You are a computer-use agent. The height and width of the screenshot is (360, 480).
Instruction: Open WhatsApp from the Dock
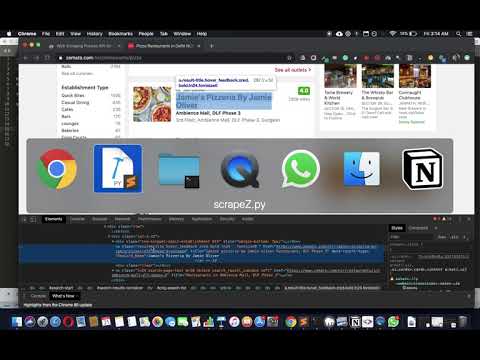coord(393,322)
